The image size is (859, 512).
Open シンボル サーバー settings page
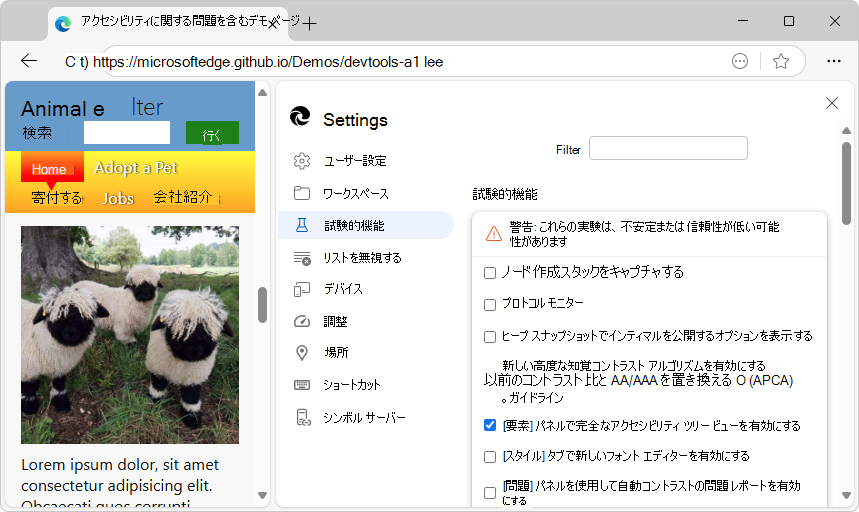click(365, 417)
